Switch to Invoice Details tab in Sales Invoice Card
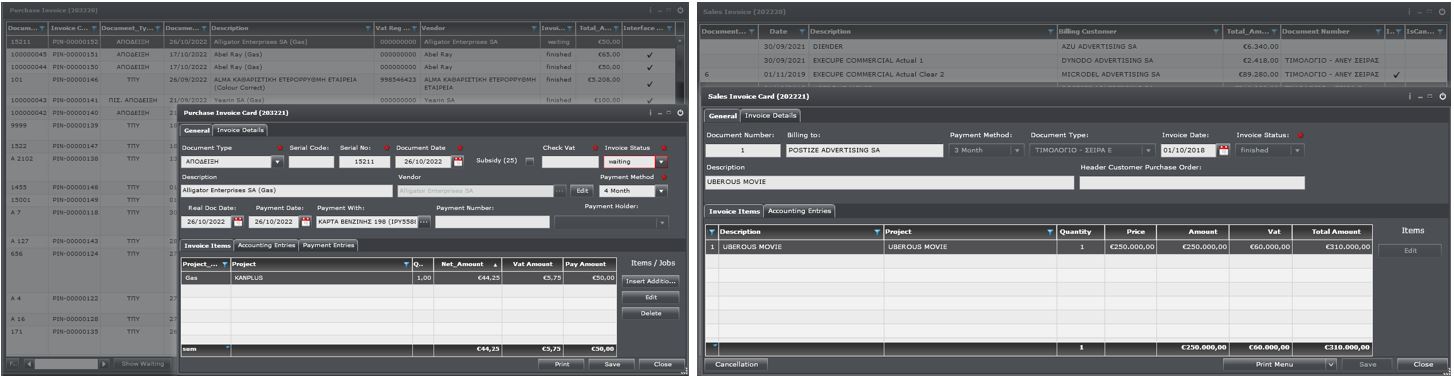Viewport: 1454px width, 378px height. pos(770,116)
